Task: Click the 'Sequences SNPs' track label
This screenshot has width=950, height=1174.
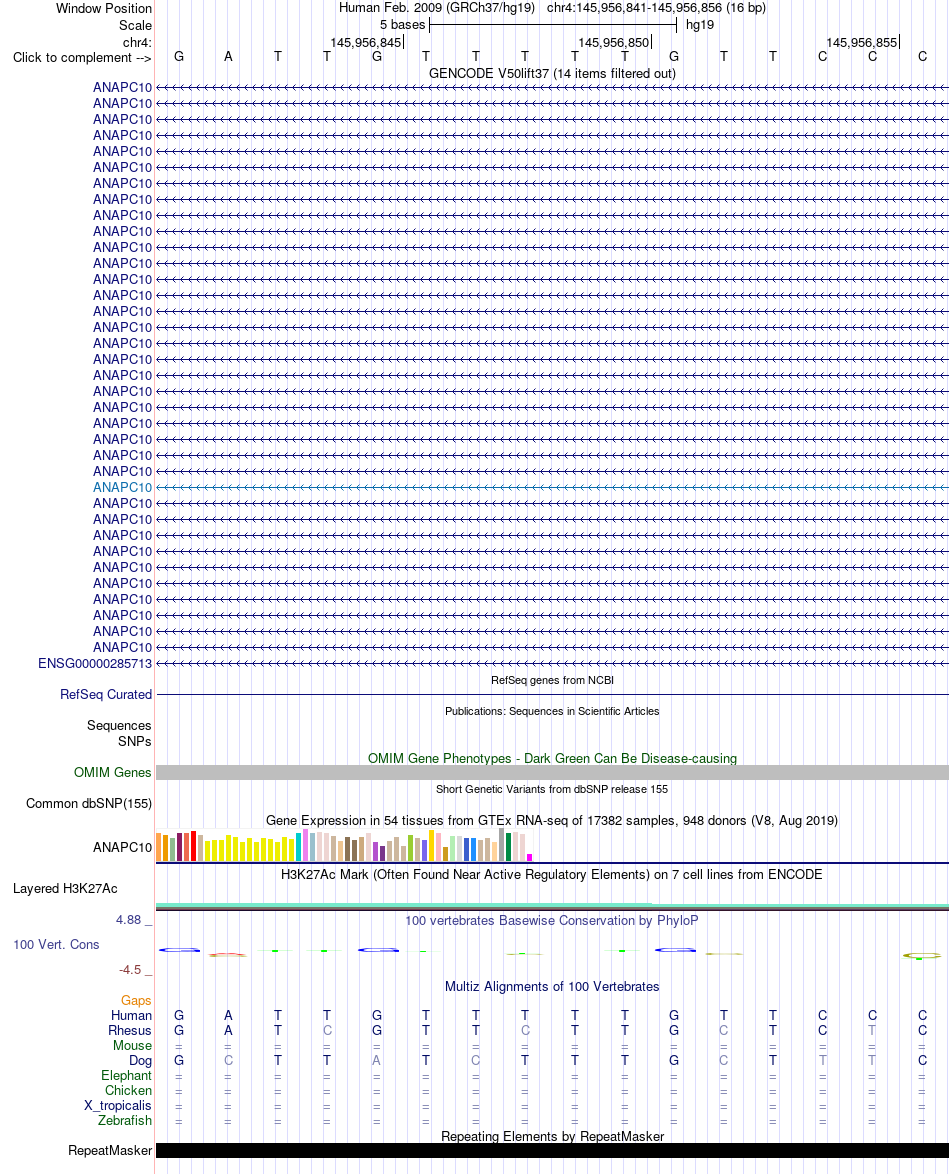Action: pos(119,733)
